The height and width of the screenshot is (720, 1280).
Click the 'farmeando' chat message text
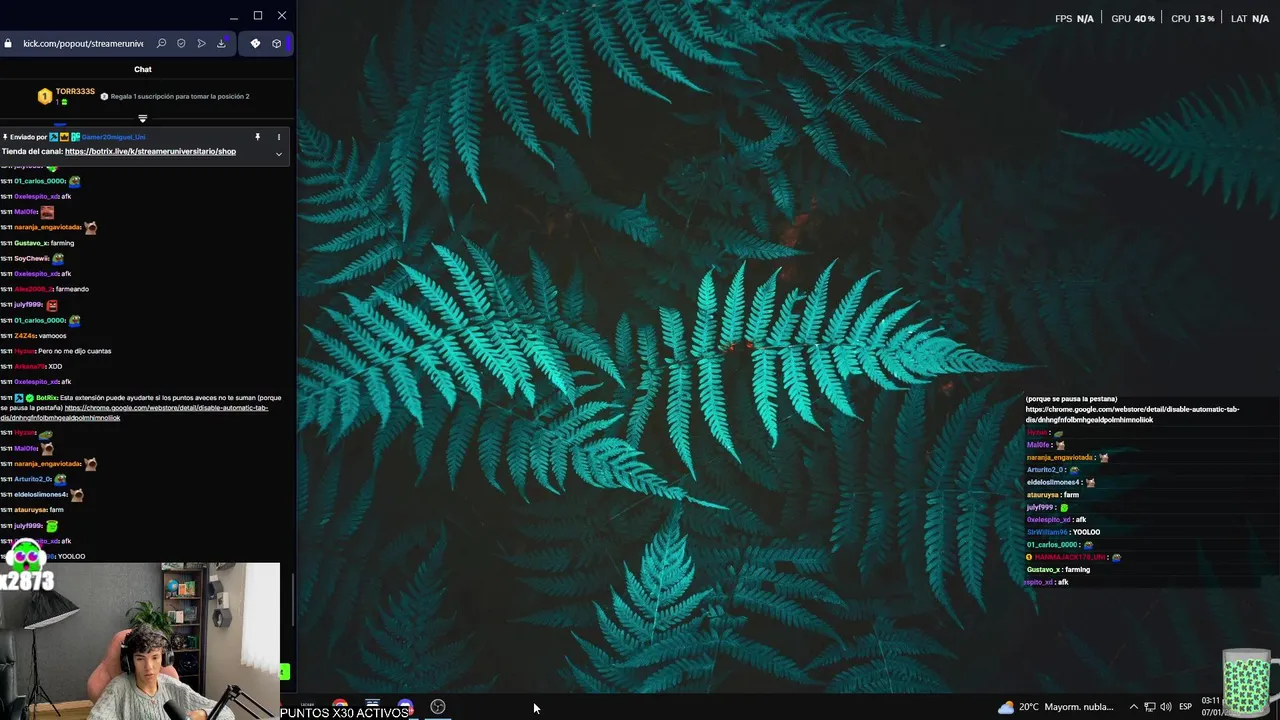pos(72,289)
